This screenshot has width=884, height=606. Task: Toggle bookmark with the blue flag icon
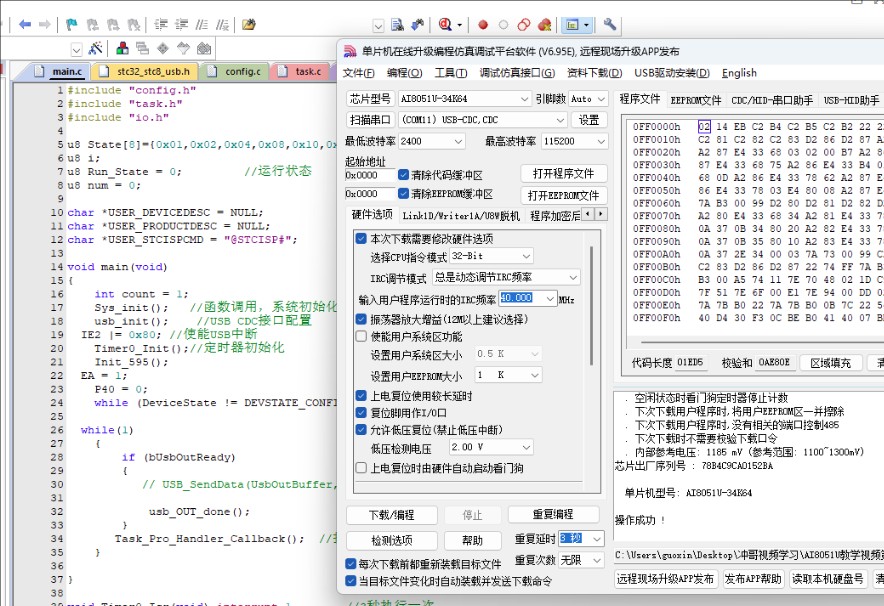[72, 24]
